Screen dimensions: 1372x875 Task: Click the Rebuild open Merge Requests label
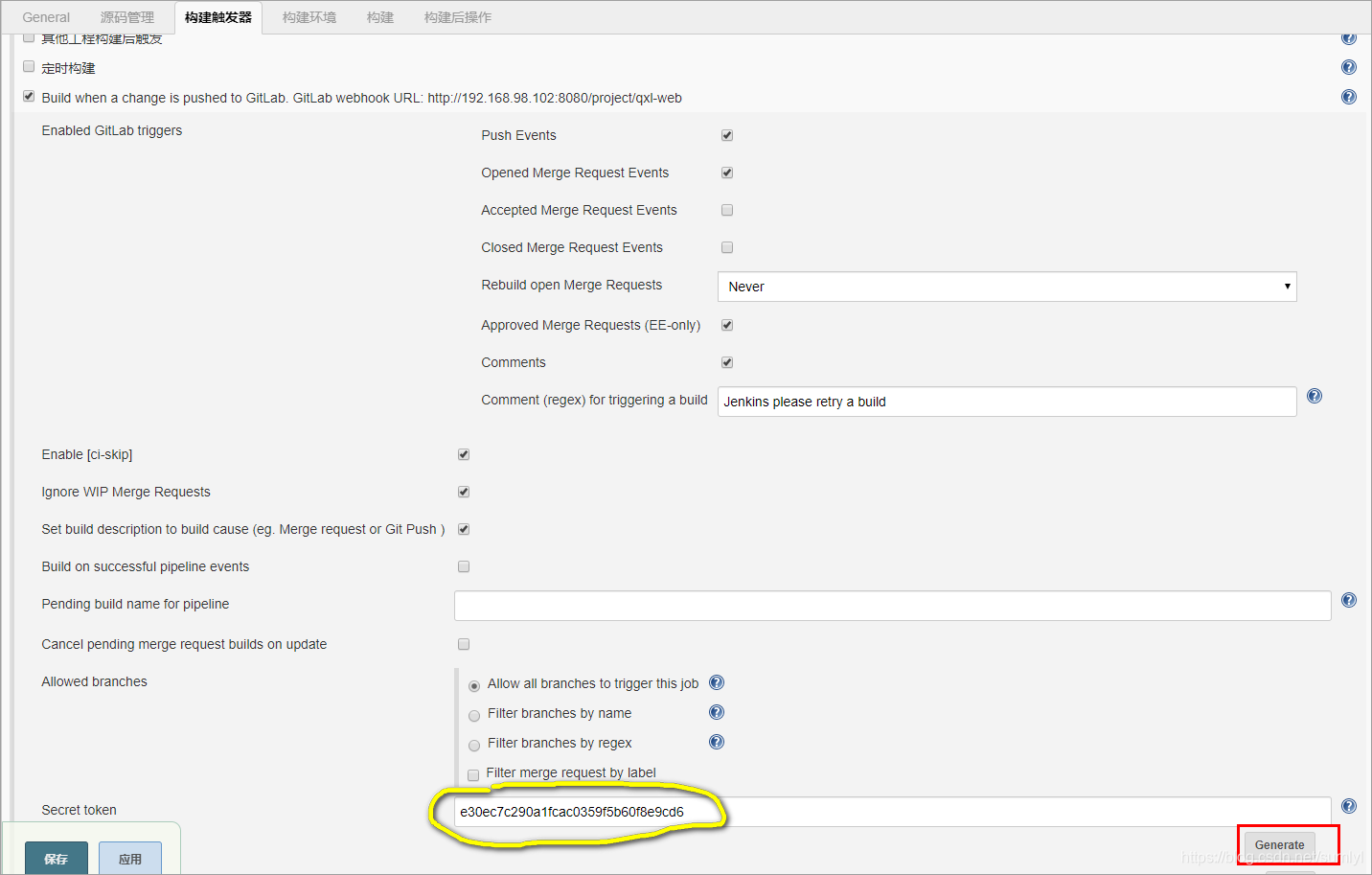click(572, 285)
